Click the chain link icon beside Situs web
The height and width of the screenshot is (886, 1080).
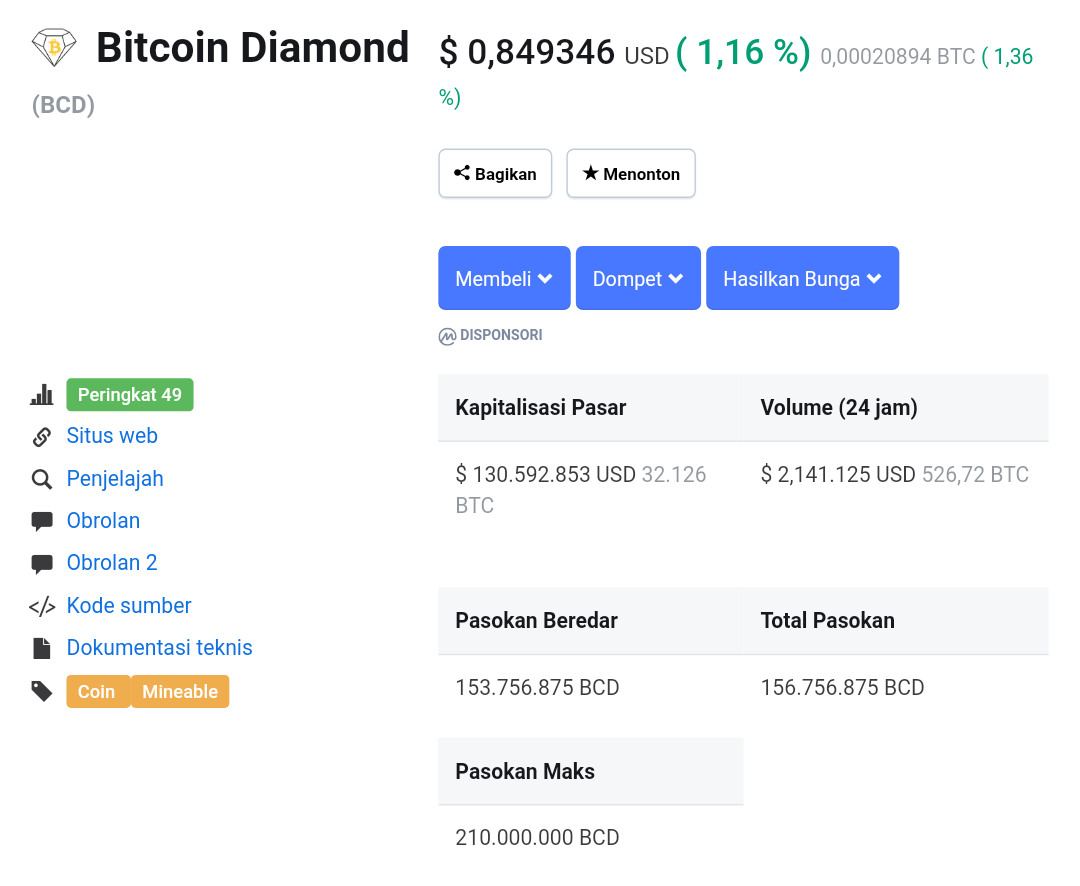click(x=42, y=437)
